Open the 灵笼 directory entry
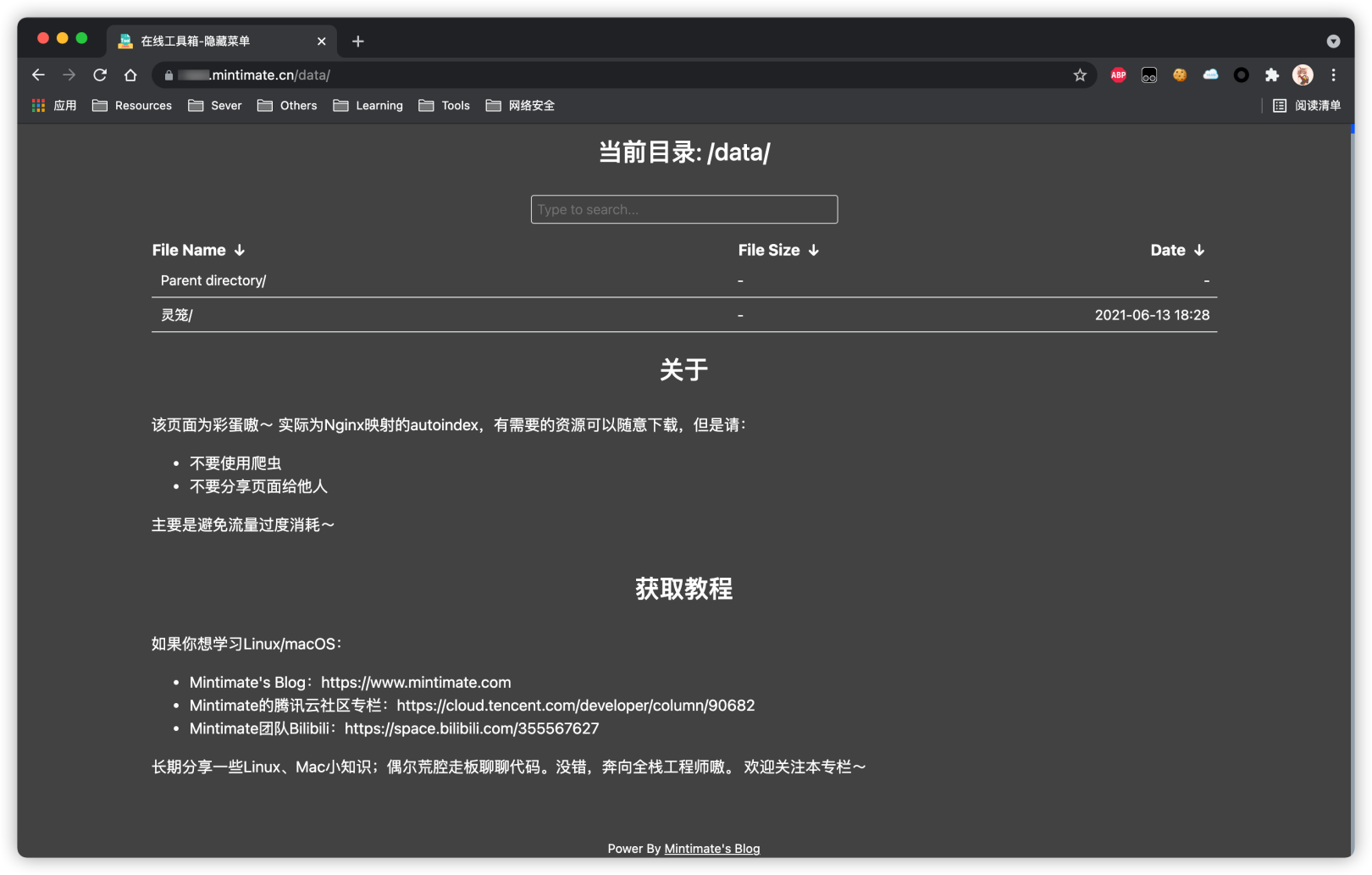The width and height of the screenshot is (1372, 875). coord(176,314)
